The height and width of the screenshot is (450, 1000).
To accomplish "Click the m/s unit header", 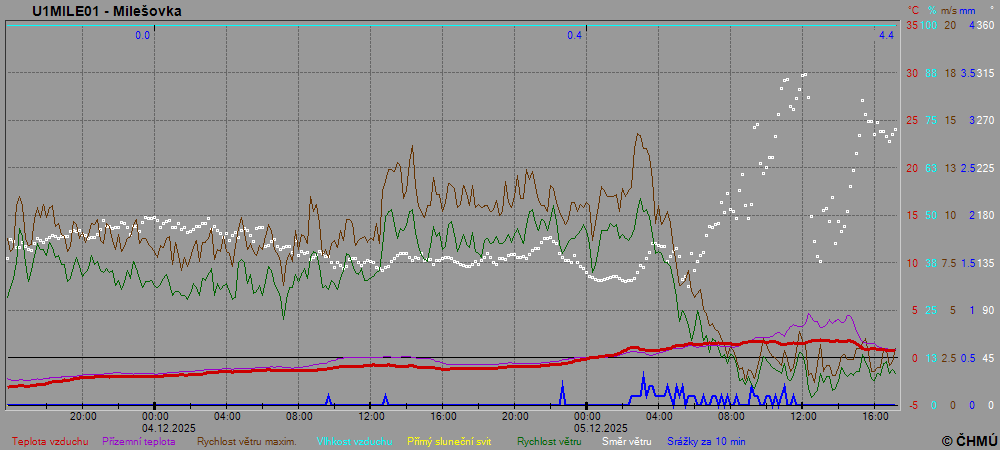I will coord(949,10).
